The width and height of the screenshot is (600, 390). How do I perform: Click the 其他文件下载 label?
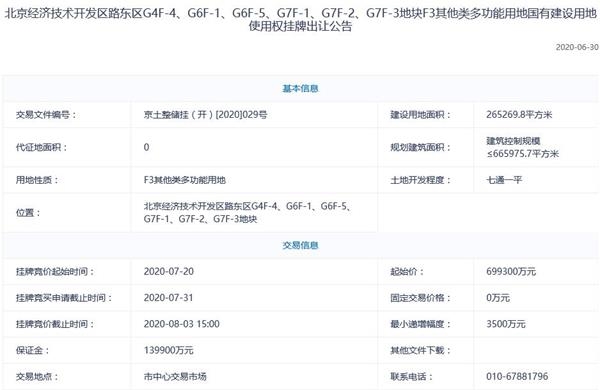pyautogui.click(x=421, y=350)
